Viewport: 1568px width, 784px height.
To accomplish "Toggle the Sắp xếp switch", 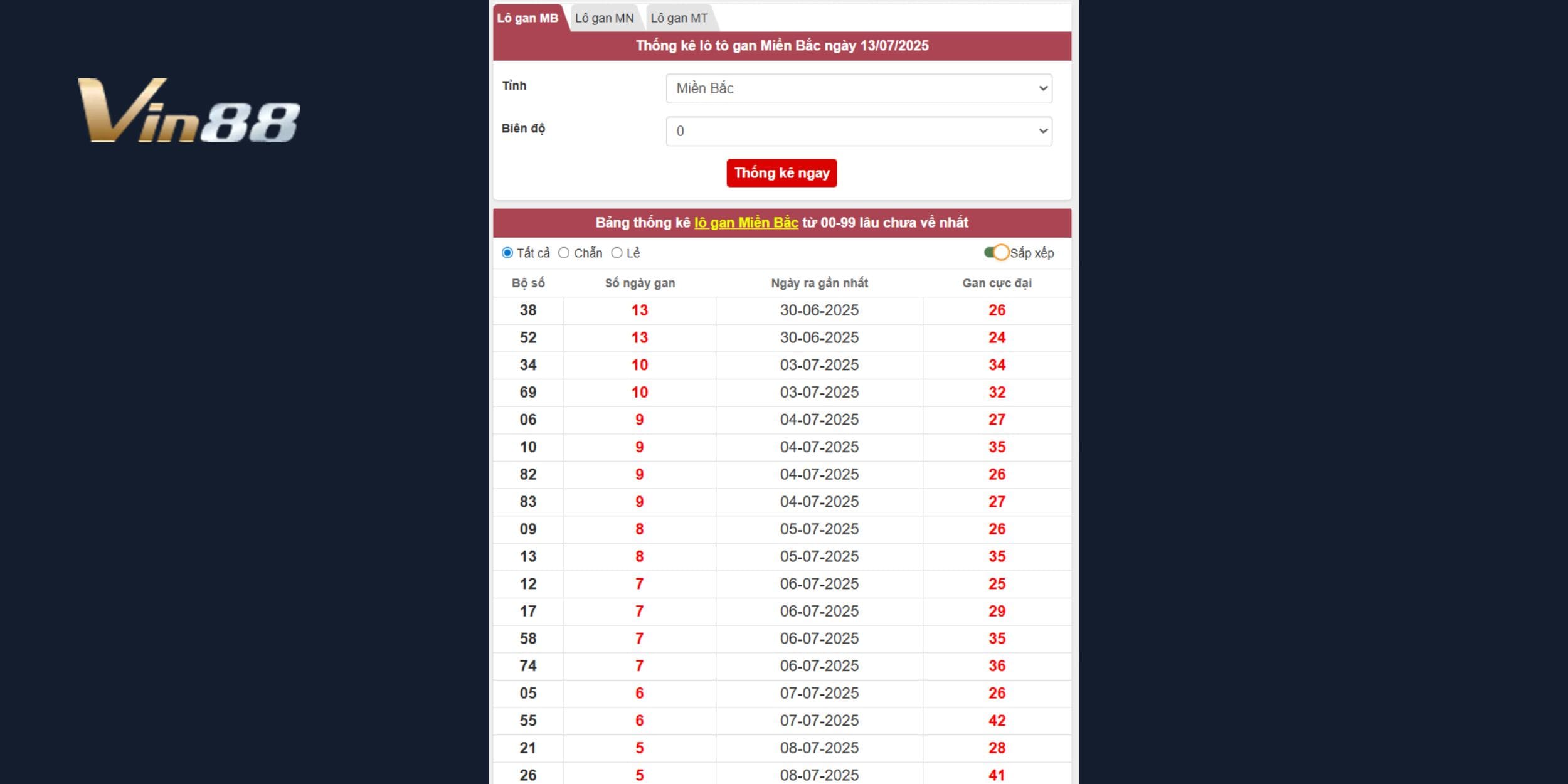I will coord(996,253).
